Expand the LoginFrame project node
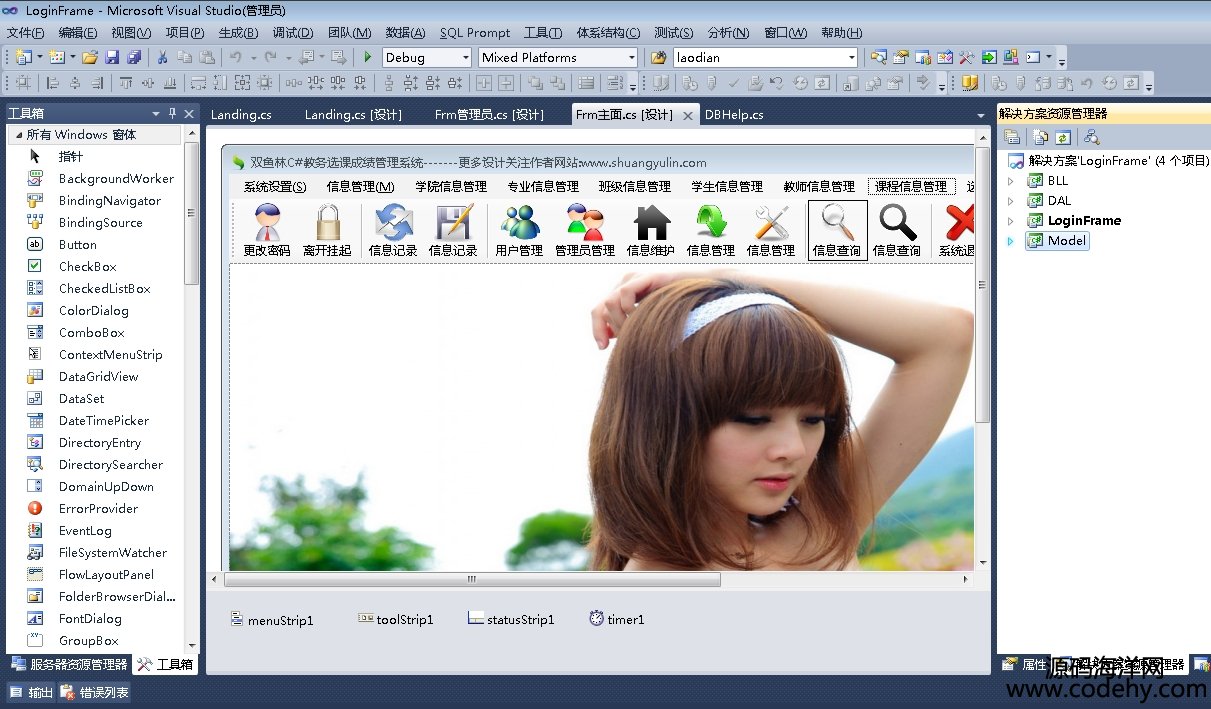This screenshot has width=1211, height=709. [x=1010, y=221]
